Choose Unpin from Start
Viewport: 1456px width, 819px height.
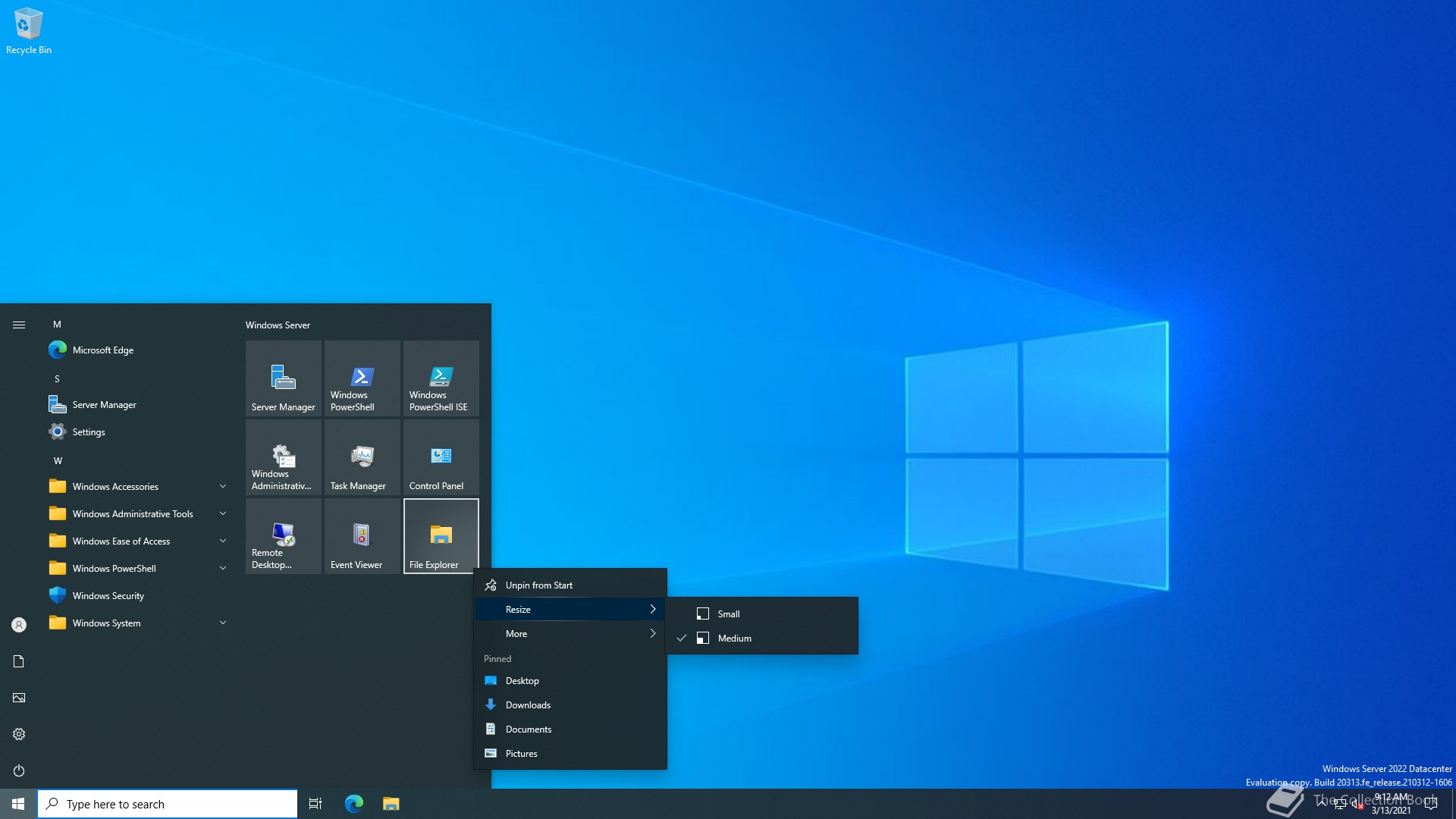point(570,585)
